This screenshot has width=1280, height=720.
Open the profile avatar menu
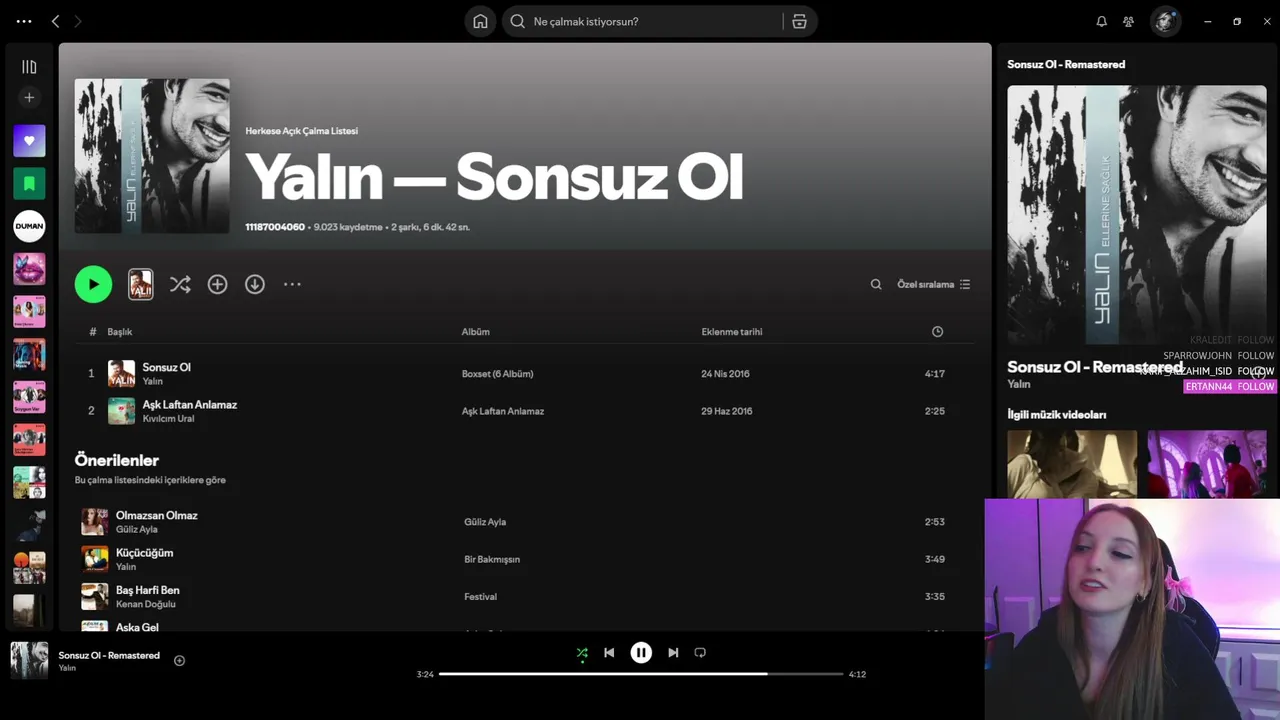pos(1165,21)
